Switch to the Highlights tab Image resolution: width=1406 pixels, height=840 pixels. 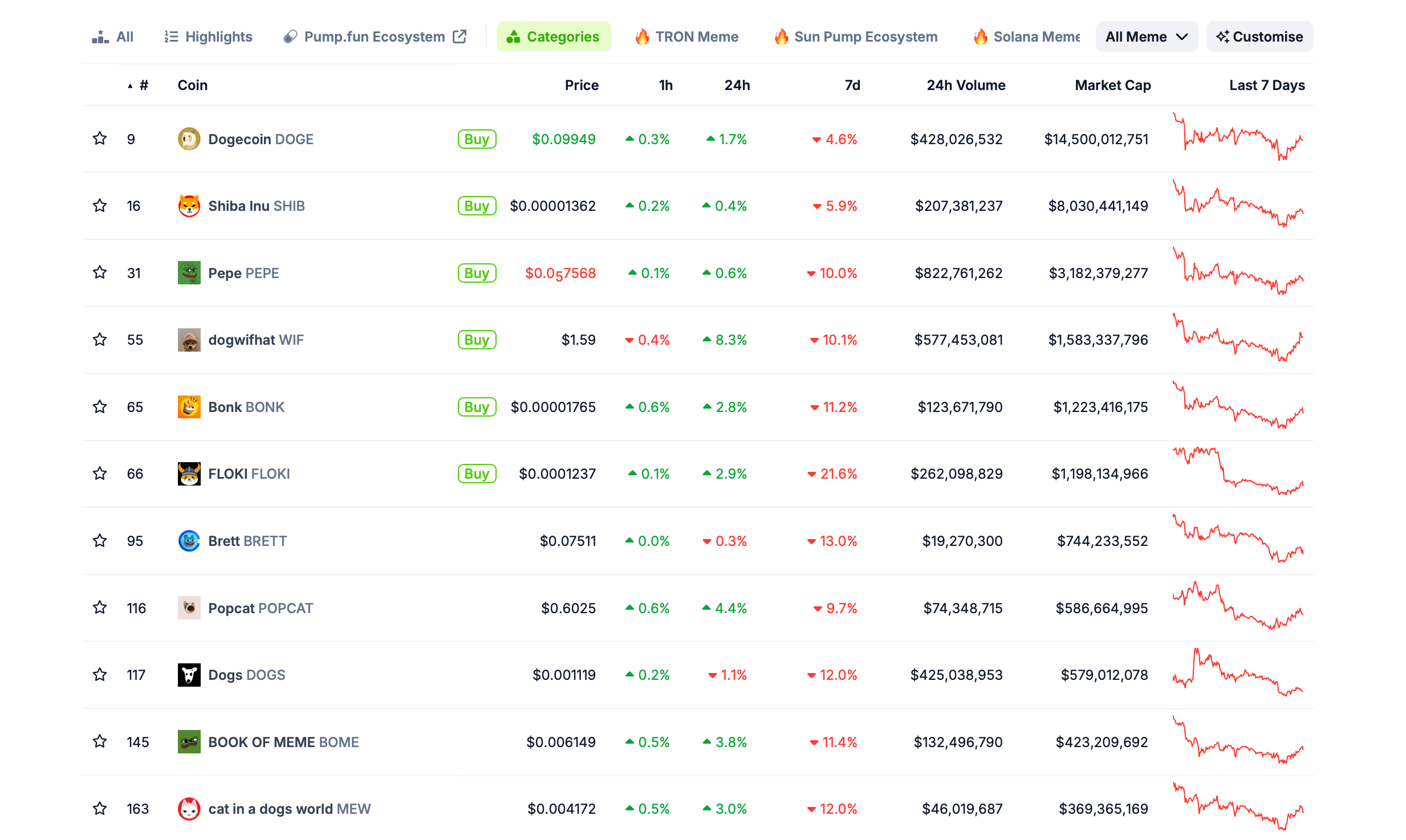tap(208, 36)
